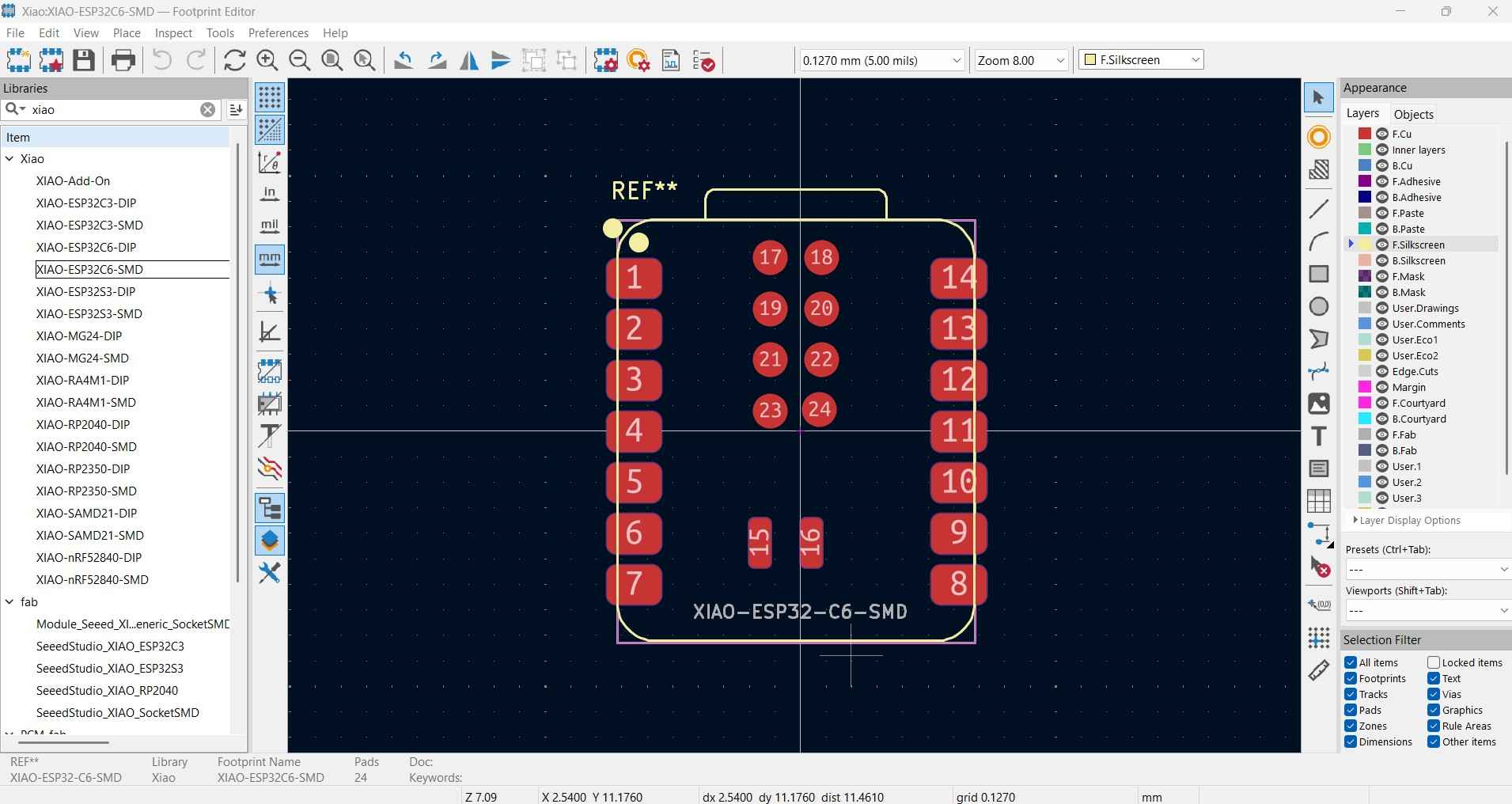Select the Draw Rectangle tool

coord(1318,274)
